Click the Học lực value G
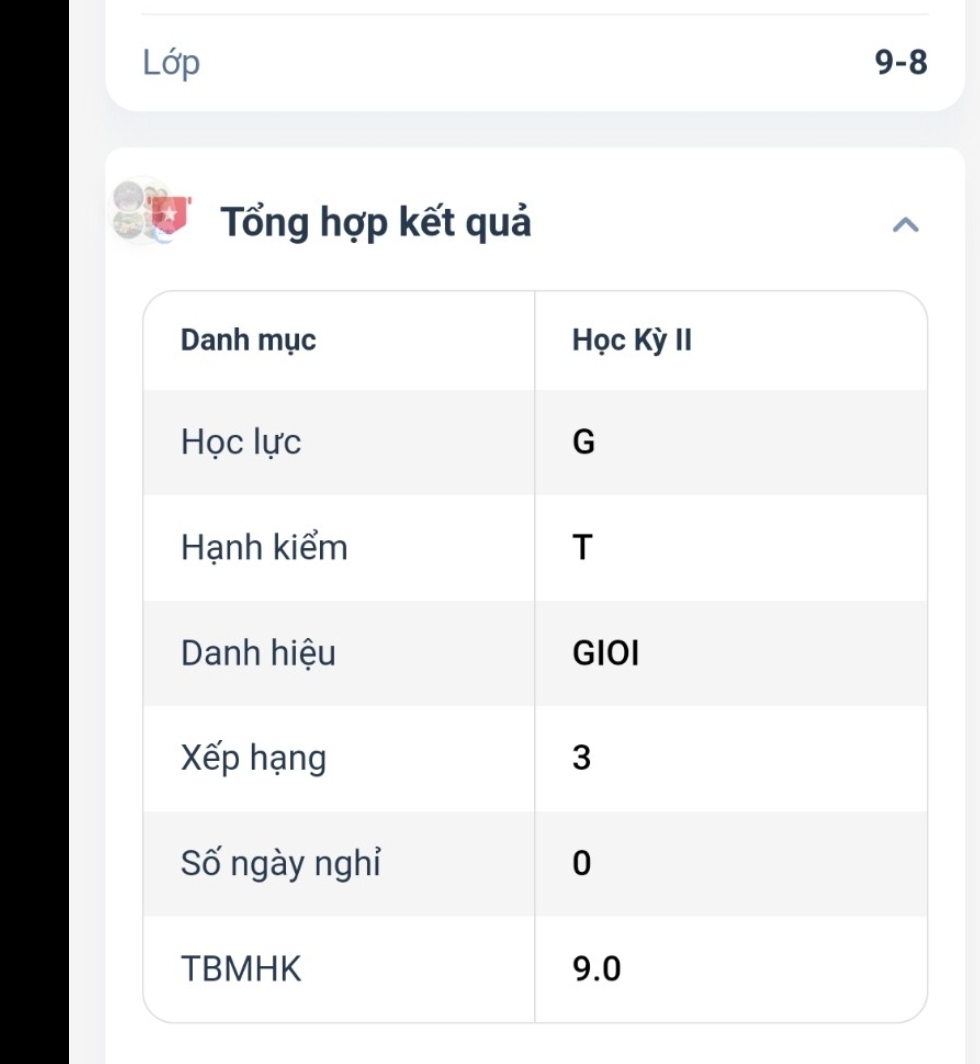This screenshot has width=980, height=1064. coord(583,442)
